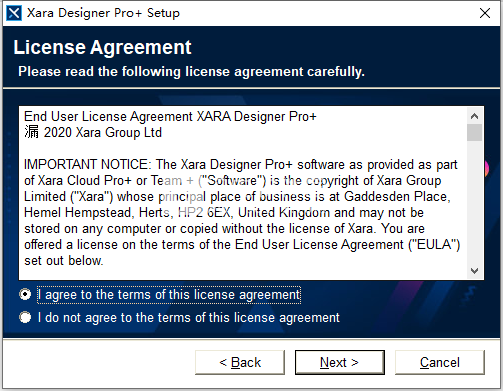
Task: Click the "IMPORTANT NOTICE" paragraph text
Action: point(242,212)
